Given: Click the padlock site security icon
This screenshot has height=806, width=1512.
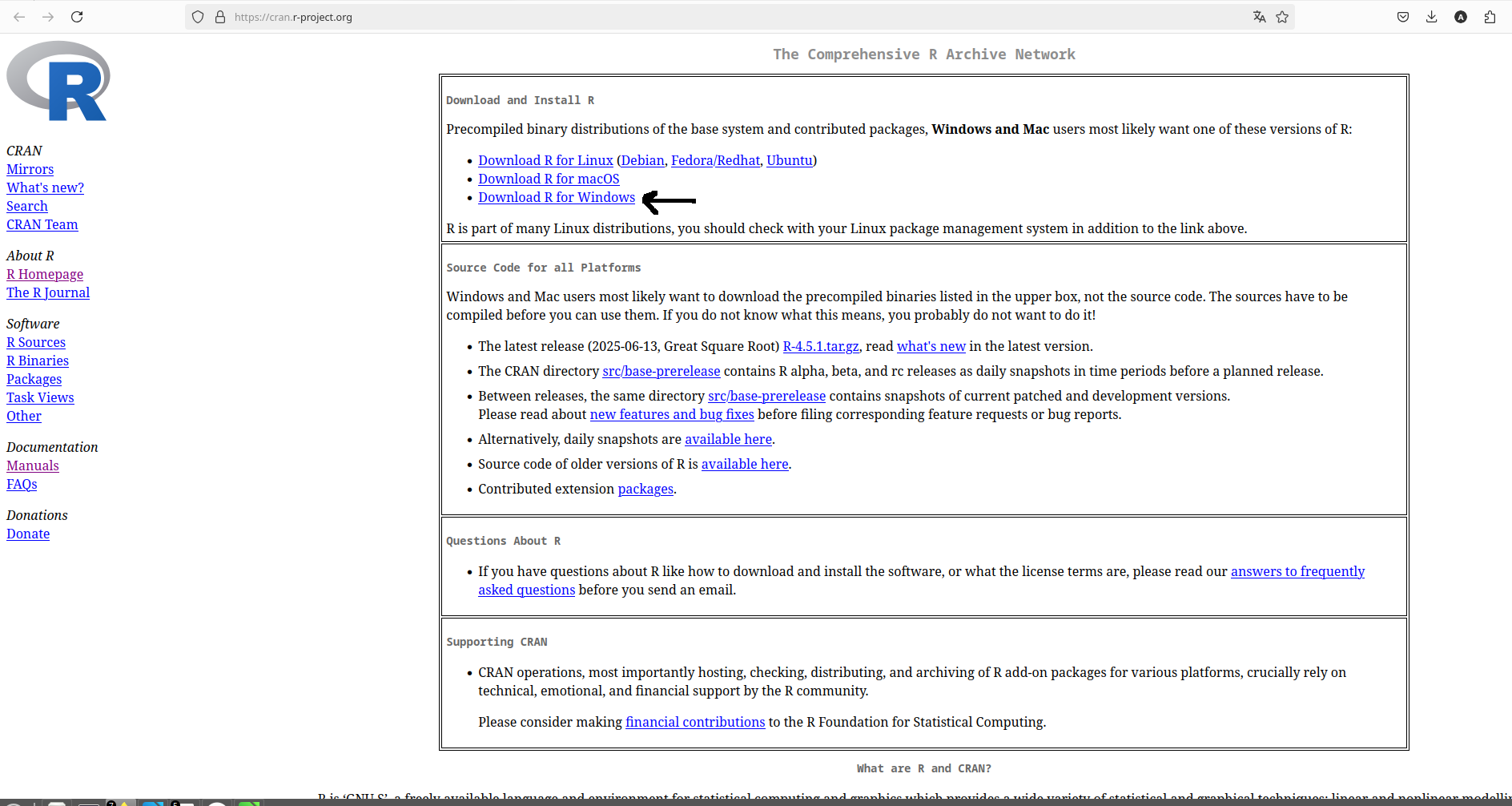Looking at the screenshot, I should (x=220, y=17).
